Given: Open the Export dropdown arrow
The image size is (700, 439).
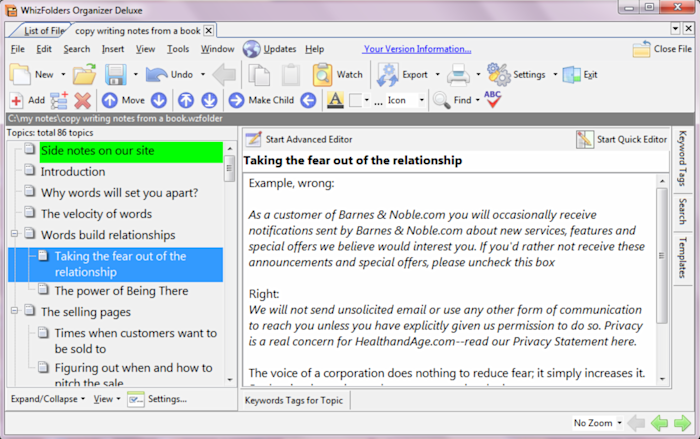Looking at the screenshot, I should click(437, 75).
